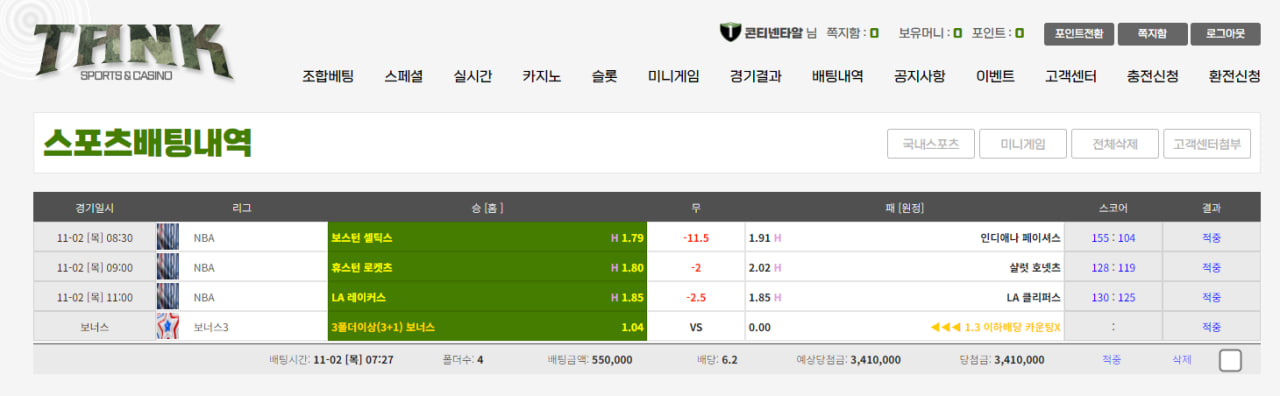Click the 포인트전환 button
This screenshot has height=396, width=1280.
[1079, 34]
